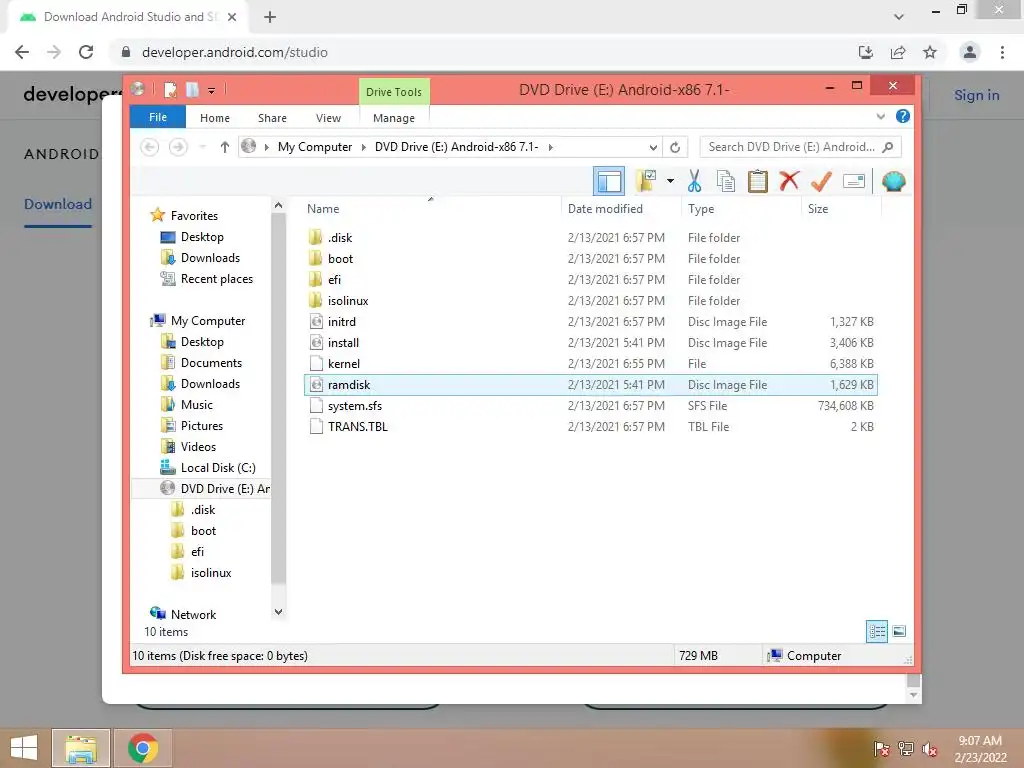
Task: Open the Explorer Help icon
Action: coord(903,116)
